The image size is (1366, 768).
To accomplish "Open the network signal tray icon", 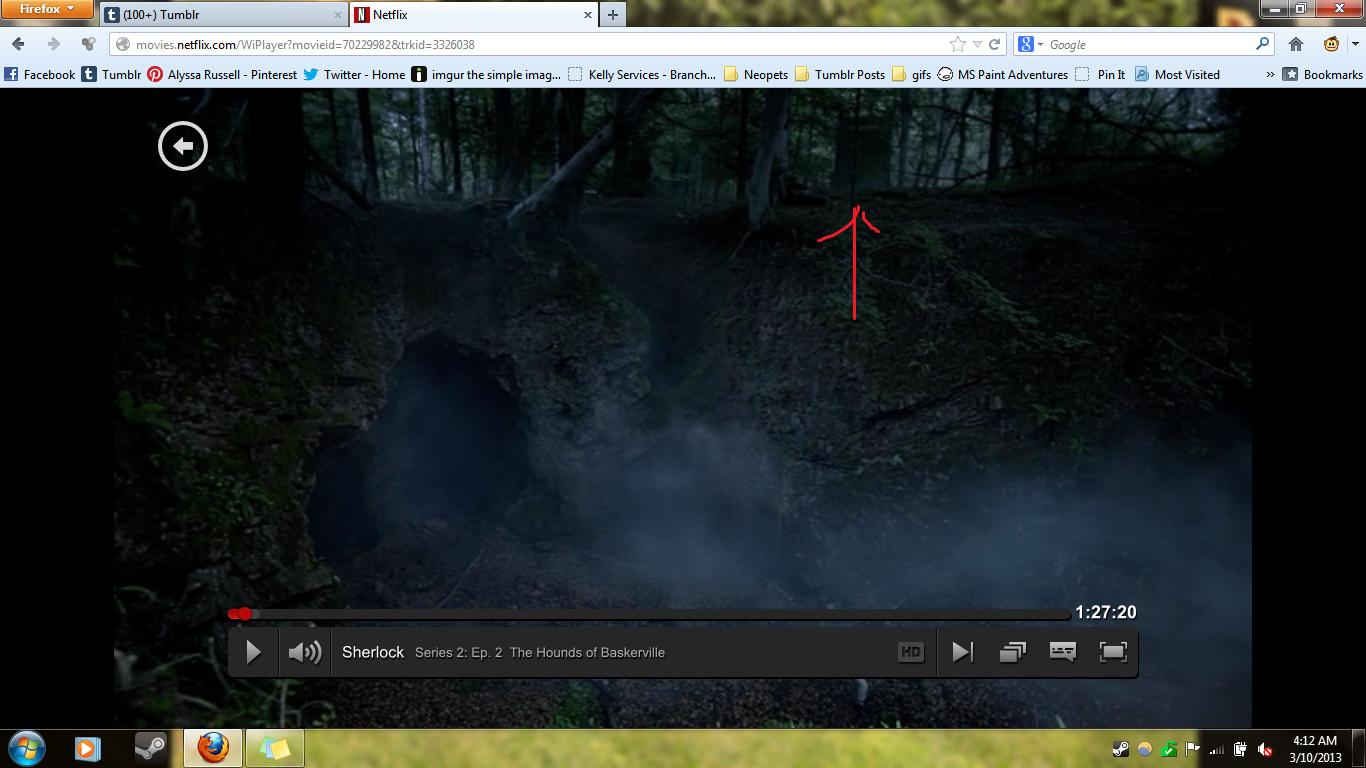I will point(1217,749).
